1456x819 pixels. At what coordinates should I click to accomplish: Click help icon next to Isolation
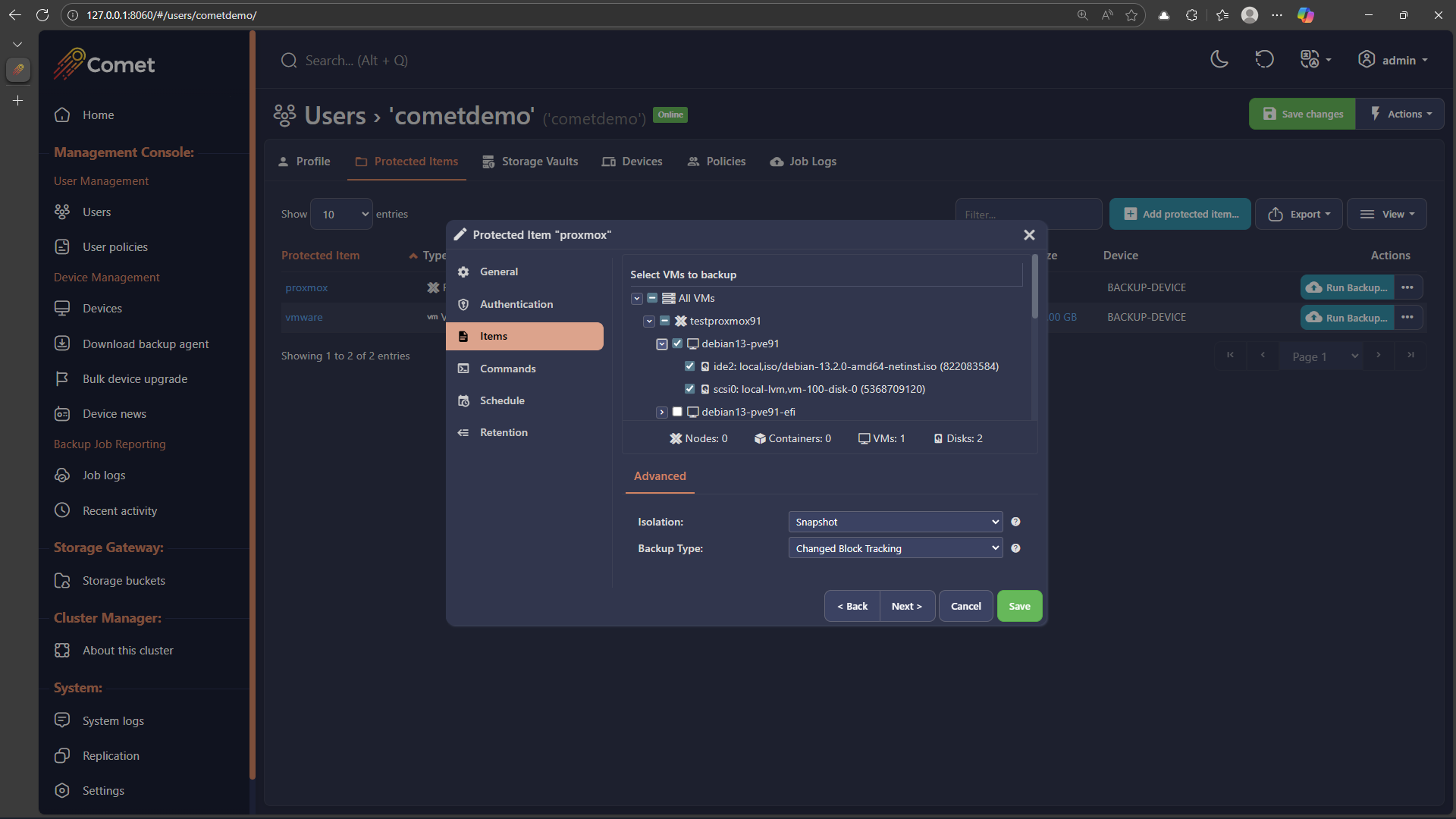1015,522
